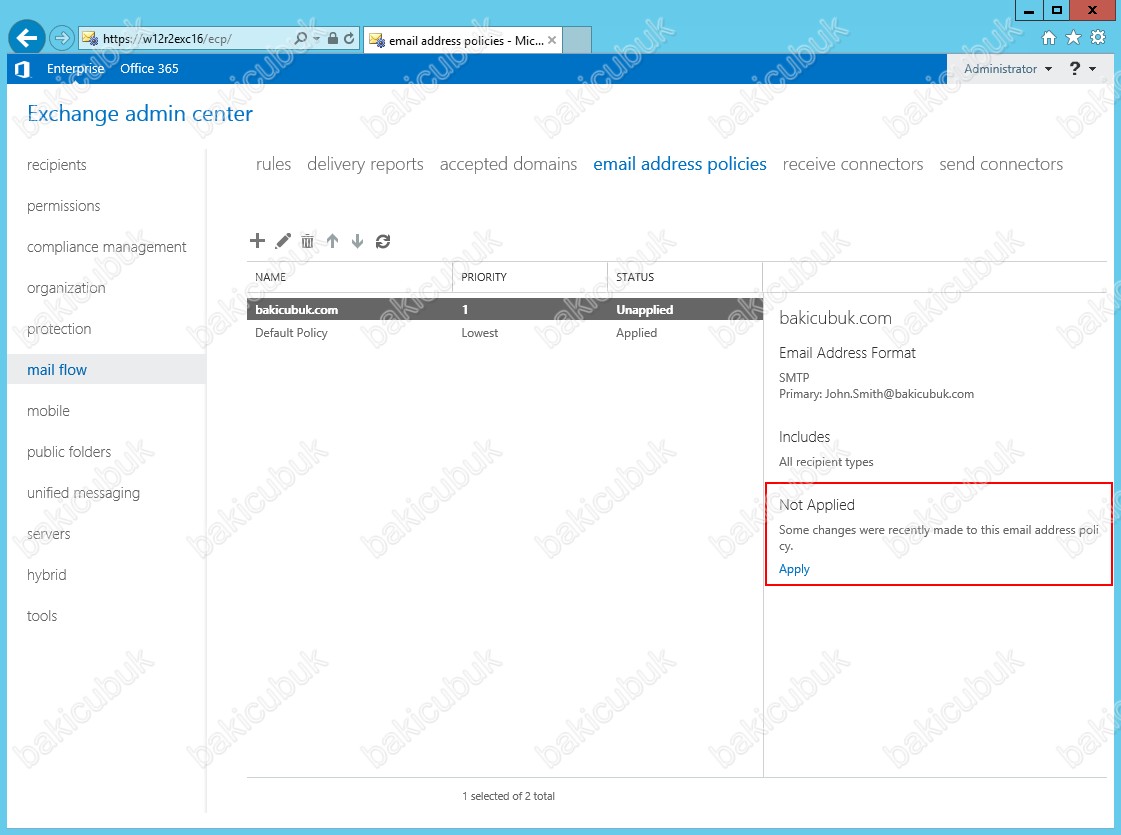Open the delivery reports tab
This screenshot has width=1121, height=835.
tap(365, 164)
